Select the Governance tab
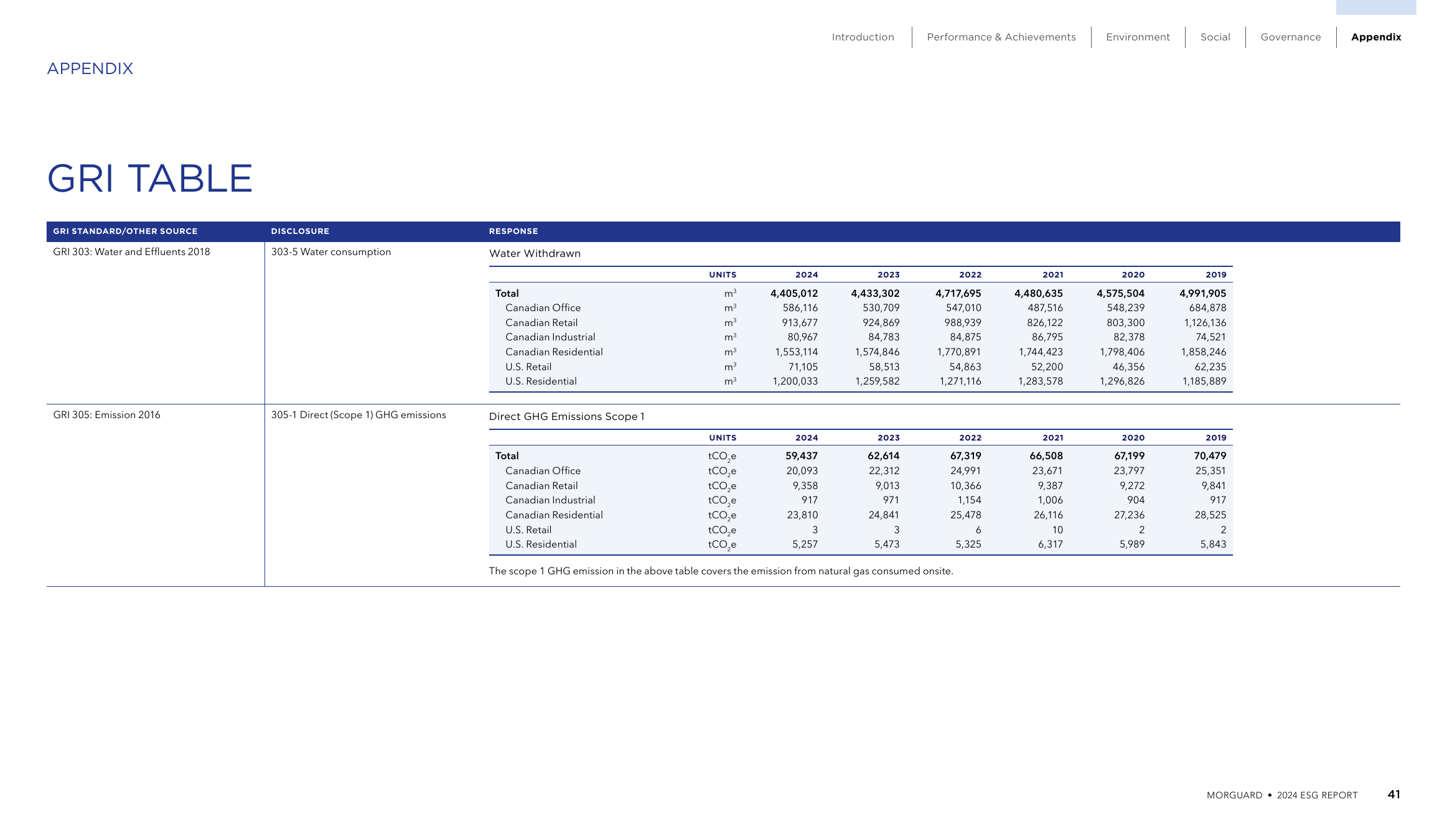This screenshot has height=840, width=1447. tap(1290, 37)
